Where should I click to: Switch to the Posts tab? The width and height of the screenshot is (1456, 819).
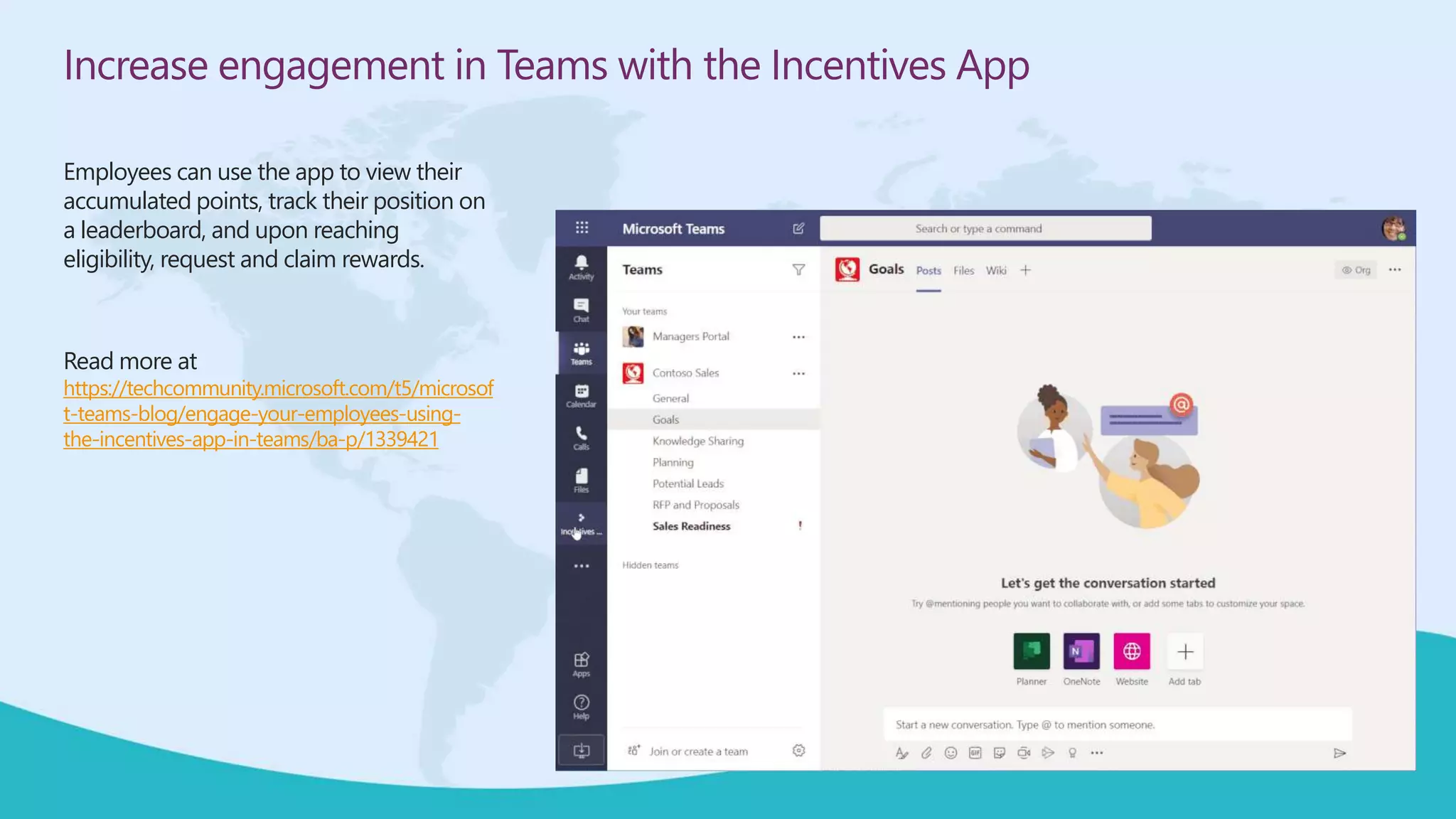928,270
